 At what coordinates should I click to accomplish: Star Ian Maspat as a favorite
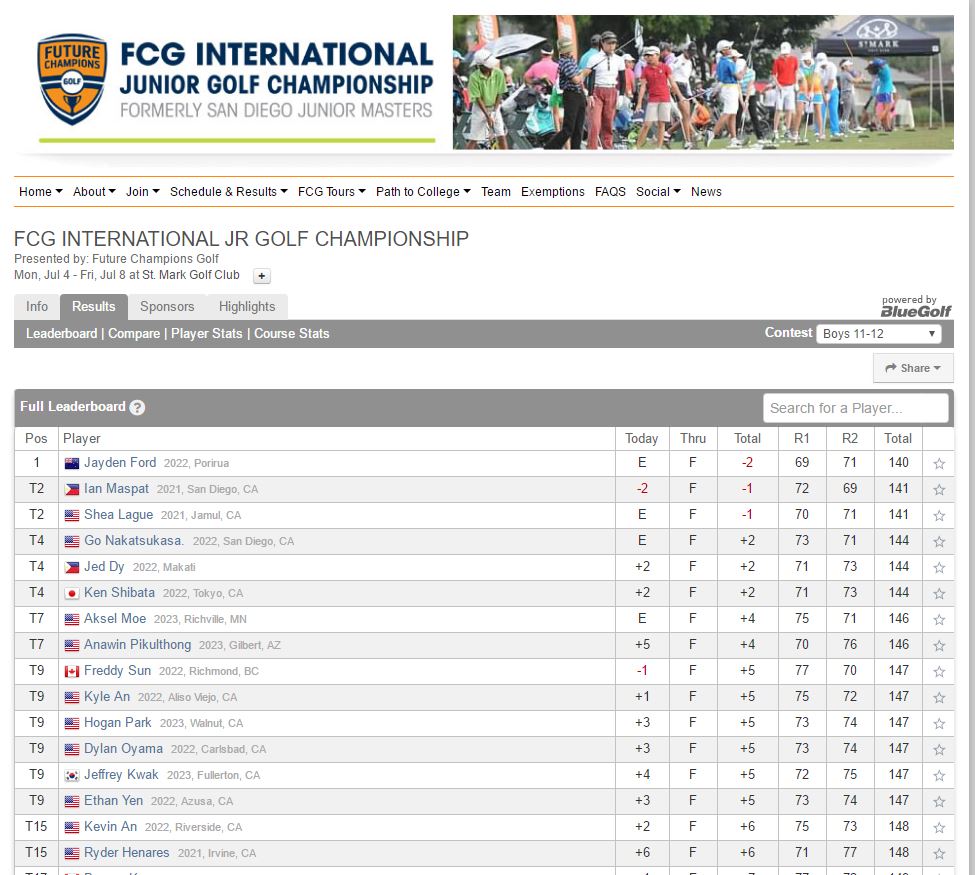[939, 489]
